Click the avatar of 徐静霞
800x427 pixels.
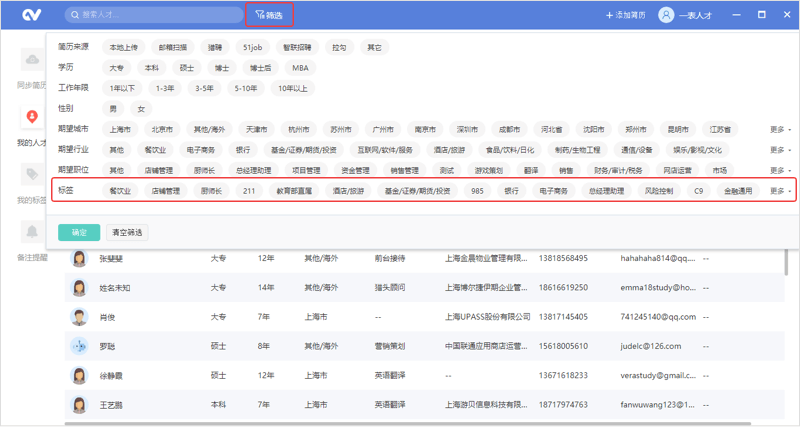coord(79,375)
